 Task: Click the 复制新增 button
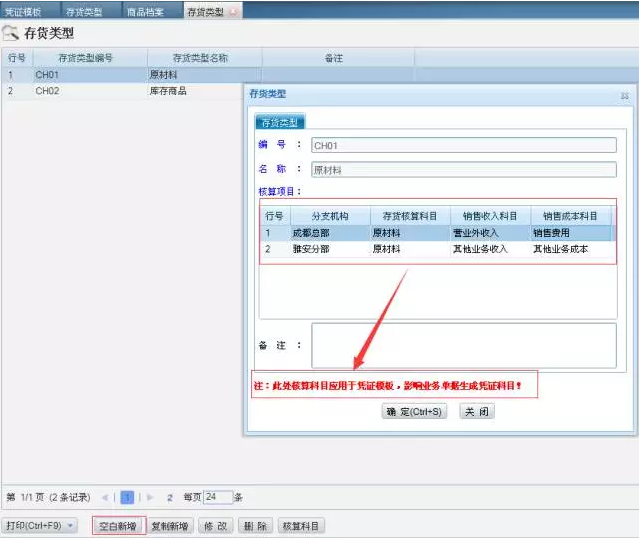(171, 525)
